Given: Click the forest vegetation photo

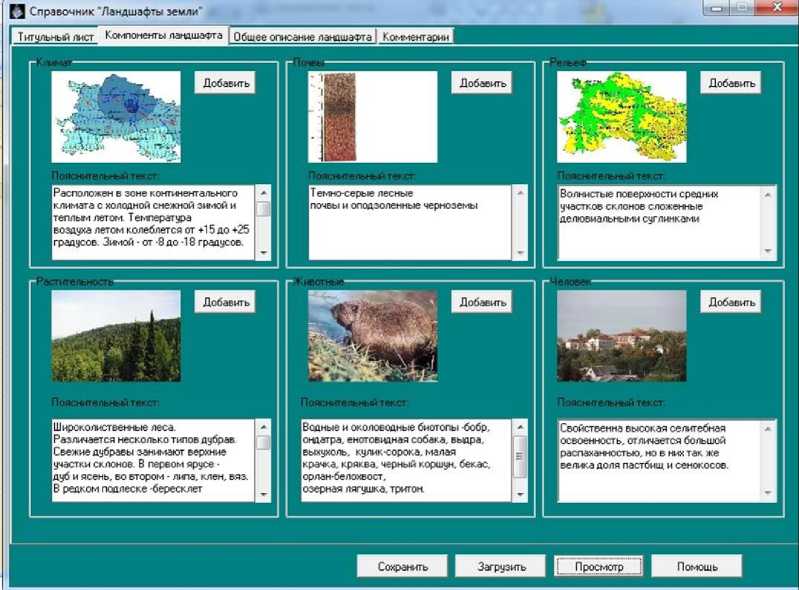Looking at the screenshot, I should coord(116,336).
